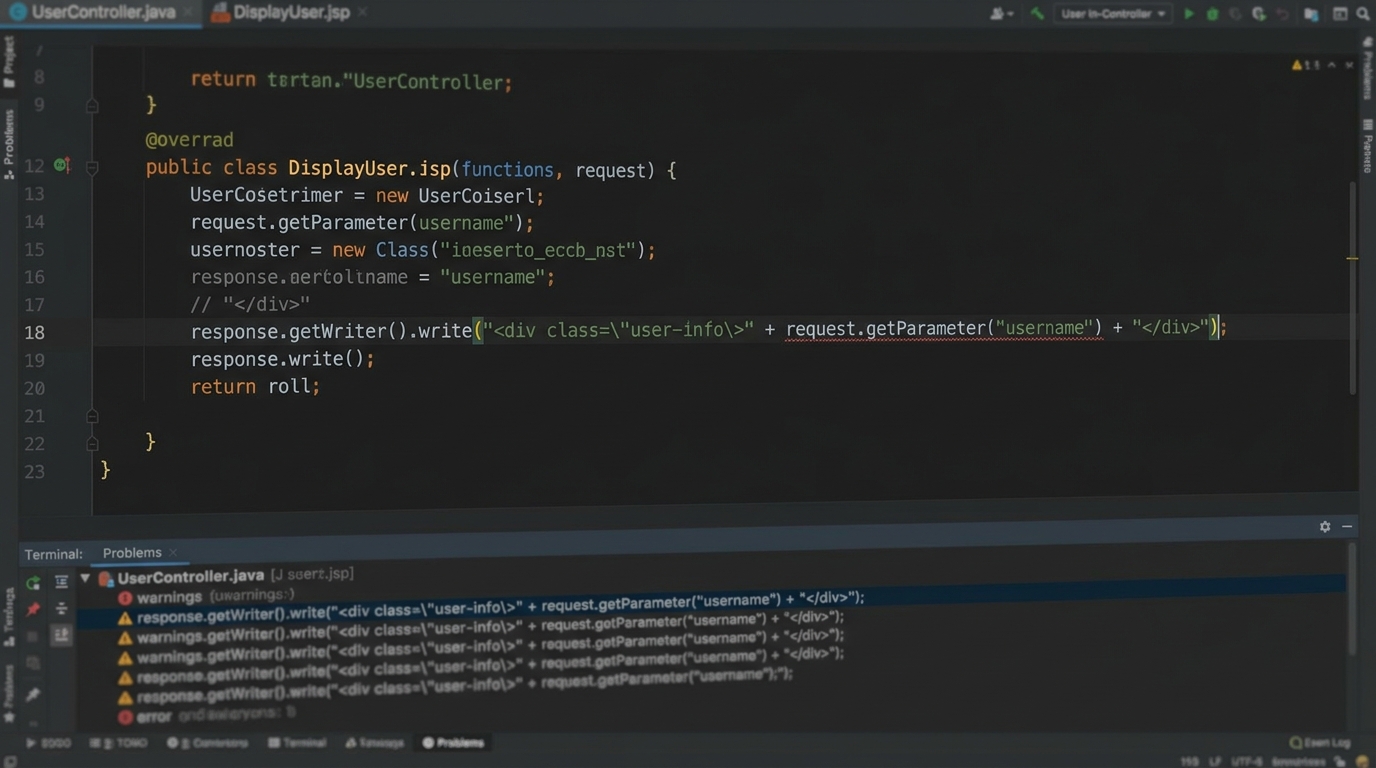
Task: Click 'return roll;' on line 20
Action: (x=255, y=386)
